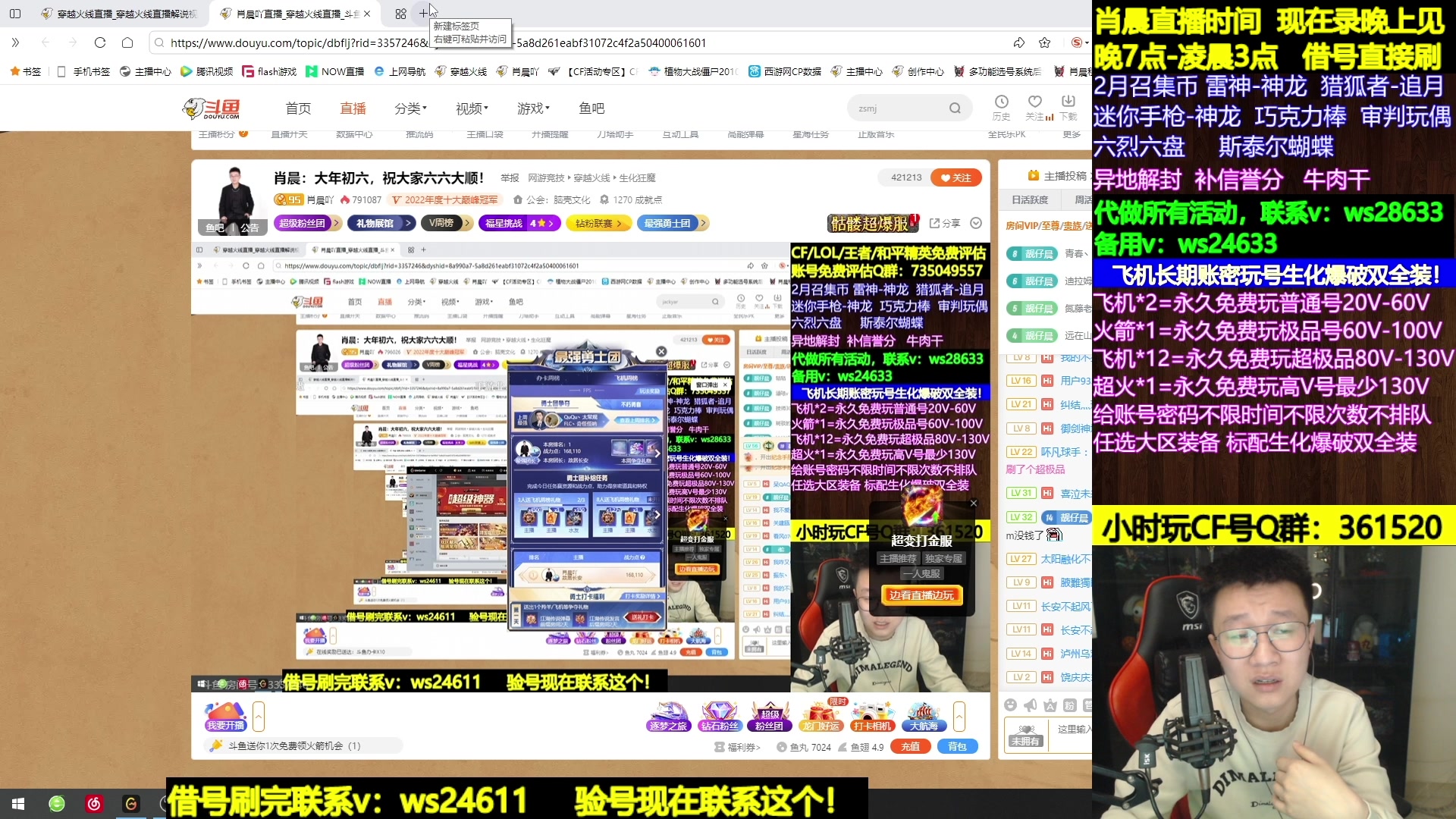Open Sogou account dropdown
This screenshot has width=1456, height=819.
click(1080, 42)
